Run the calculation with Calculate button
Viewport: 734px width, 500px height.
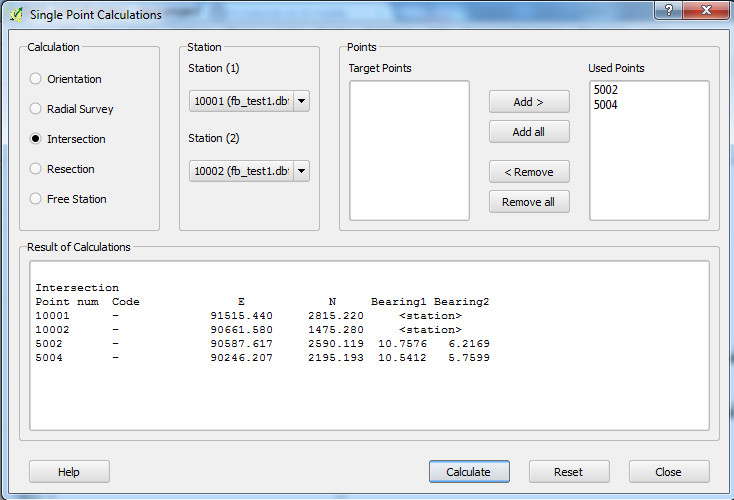point(469,472)
